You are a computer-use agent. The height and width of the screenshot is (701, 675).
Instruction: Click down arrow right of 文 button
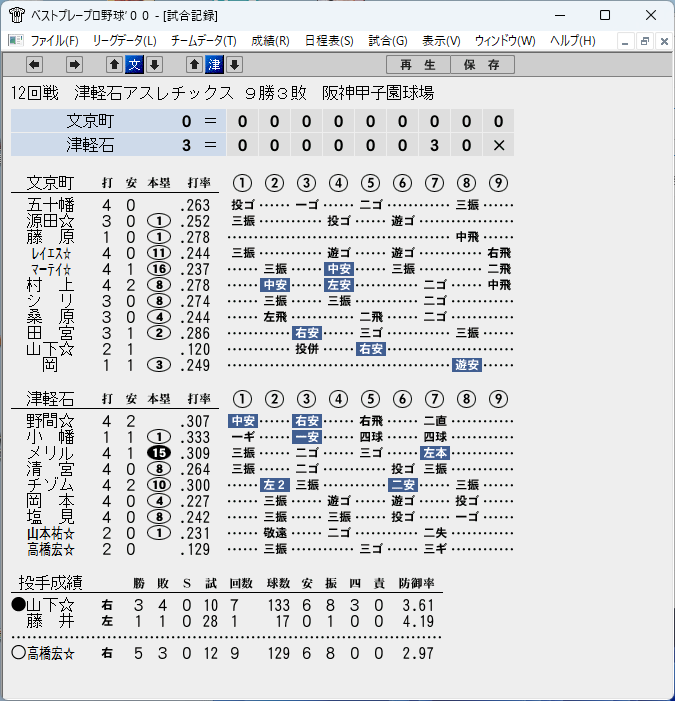[x=154, y=65]
